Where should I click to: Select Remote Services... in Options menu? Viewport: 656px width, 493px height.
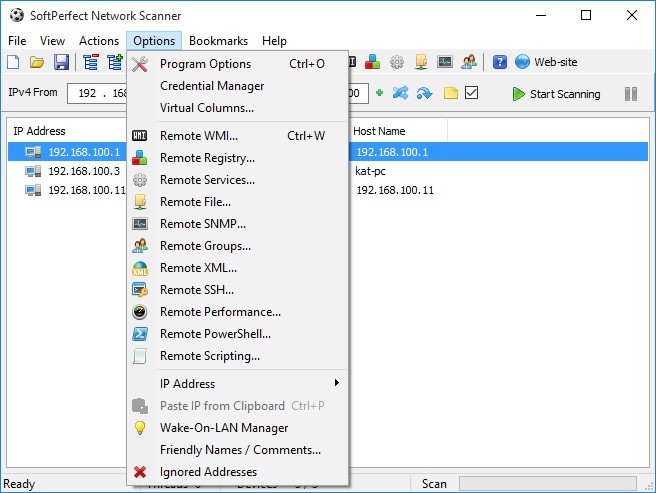click(x=237, y=180)
